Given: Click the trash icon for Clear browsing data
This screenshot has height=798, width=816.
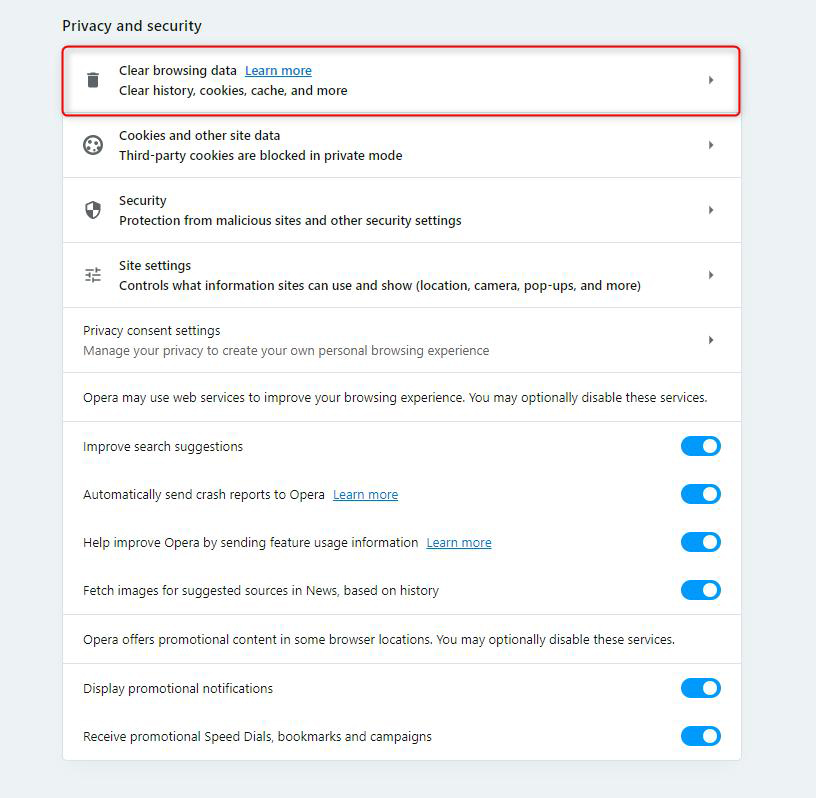Looking at the screenshot, I should click(x=93, y=79).
